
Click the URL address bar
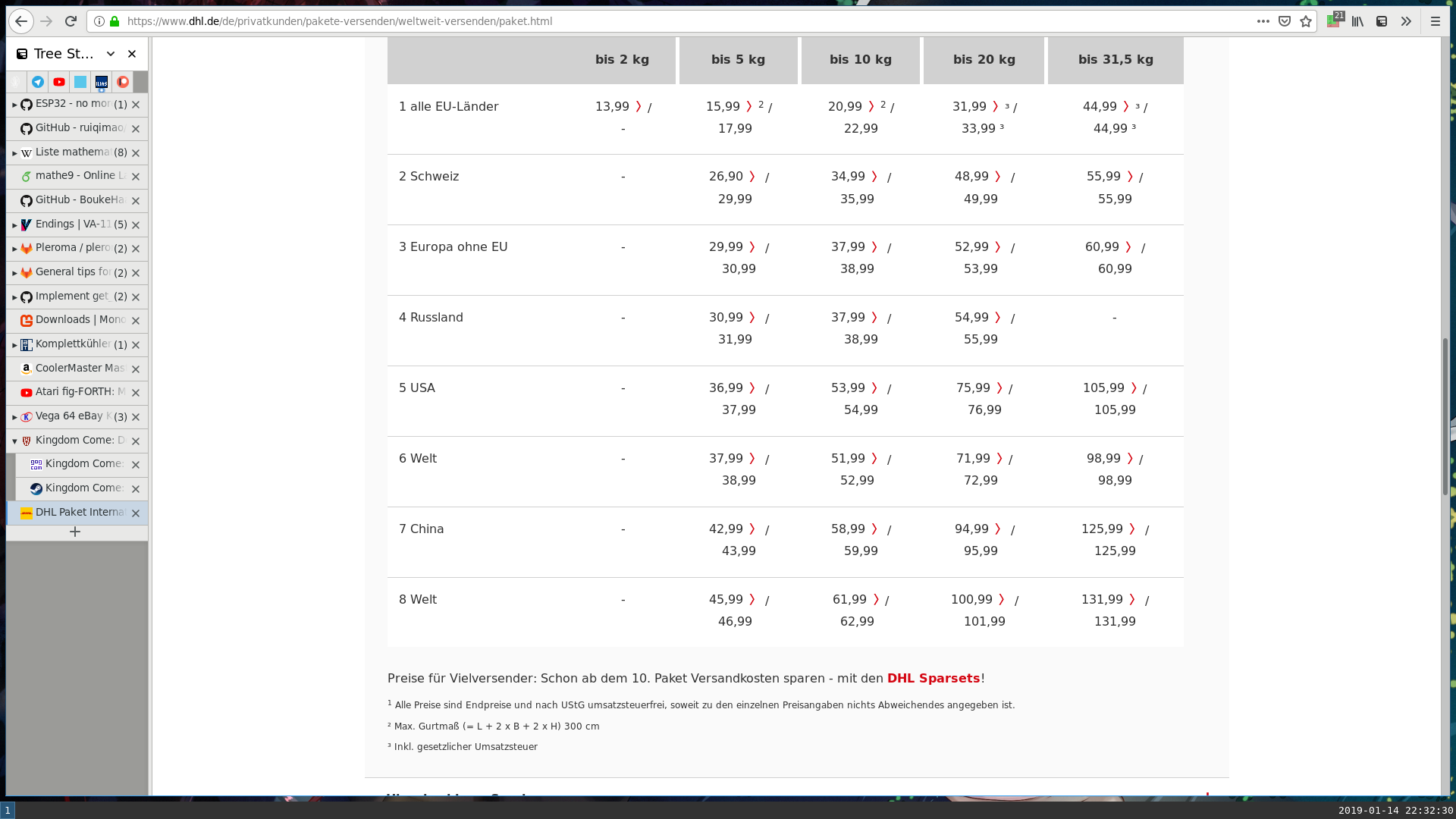click(682, 21)
